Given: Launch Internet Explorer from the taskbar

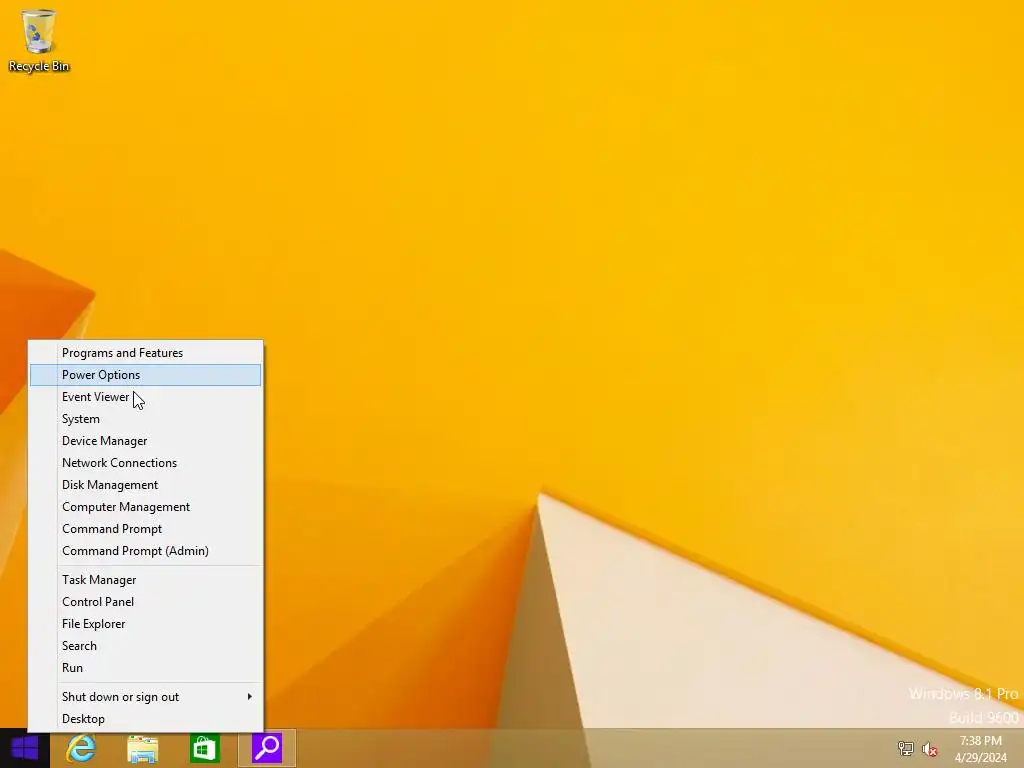Looking at the screenshot, I should (81, 748).
